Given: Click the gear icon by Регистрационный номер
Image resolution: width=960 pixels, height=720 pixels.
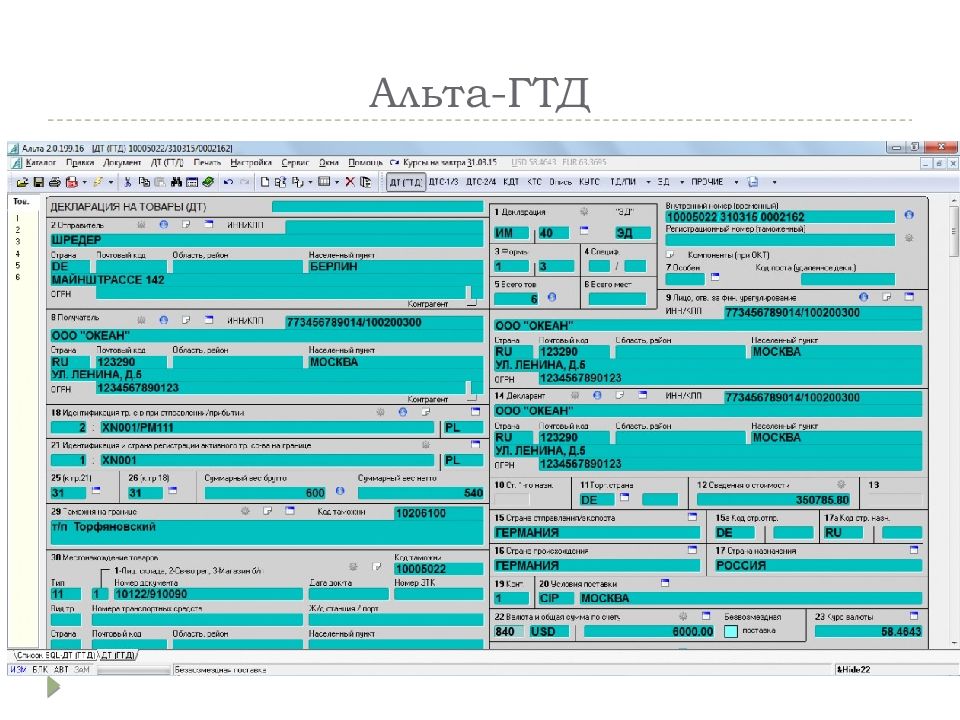Looking at the screenshot, I should coord(909,238).
